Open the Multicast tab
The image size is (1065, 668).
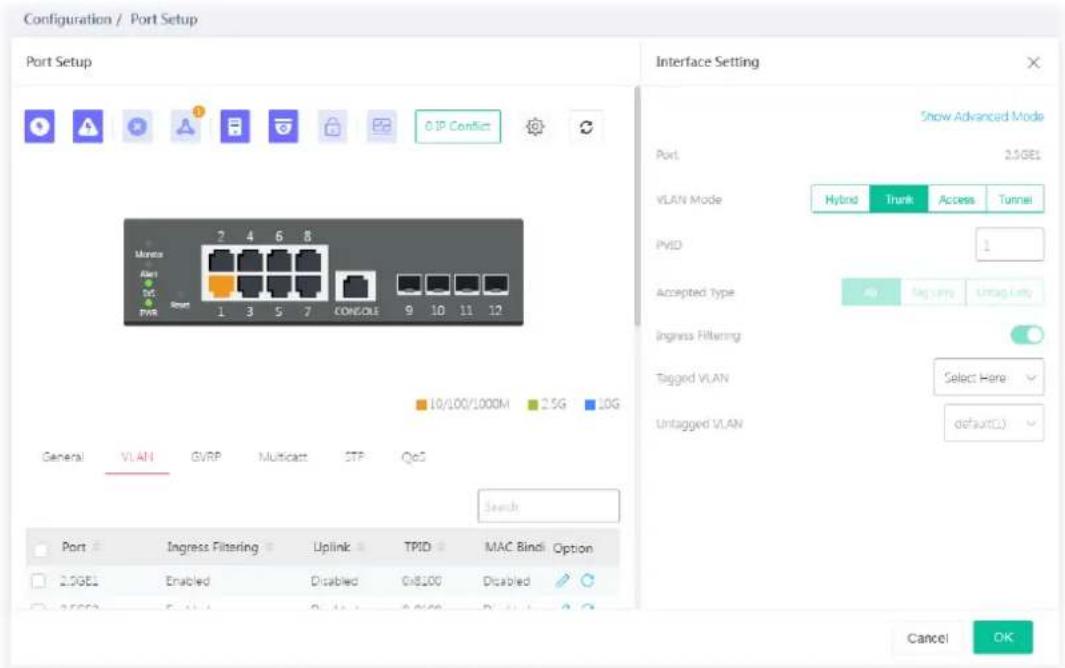click(283, 457)
